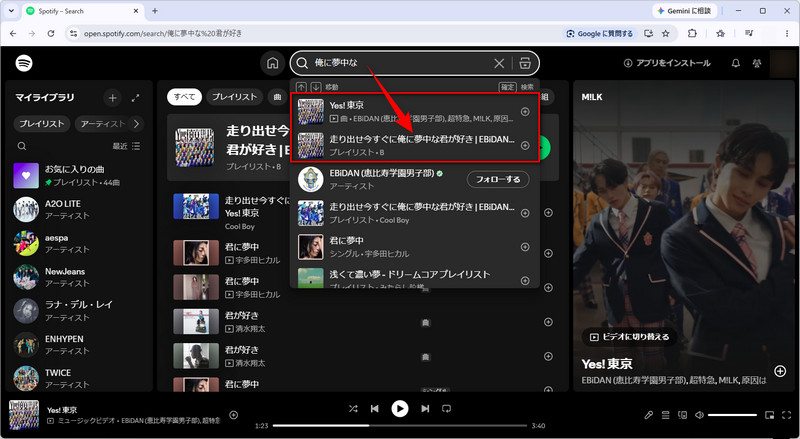800x439 pixels.
Task: Open A2O LITE artist
Action: click(79, 209)
